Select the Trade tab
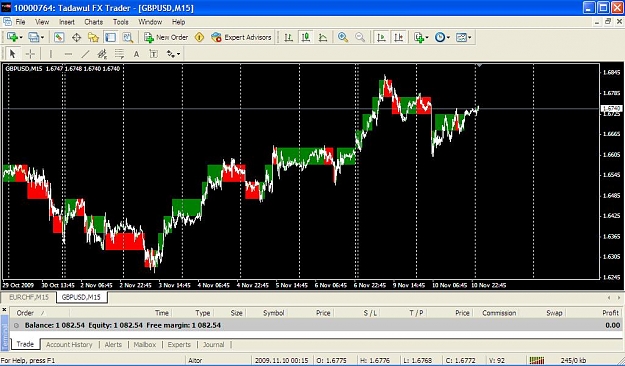The width and height of the screenshot is (625, 366). pos(25,344)
